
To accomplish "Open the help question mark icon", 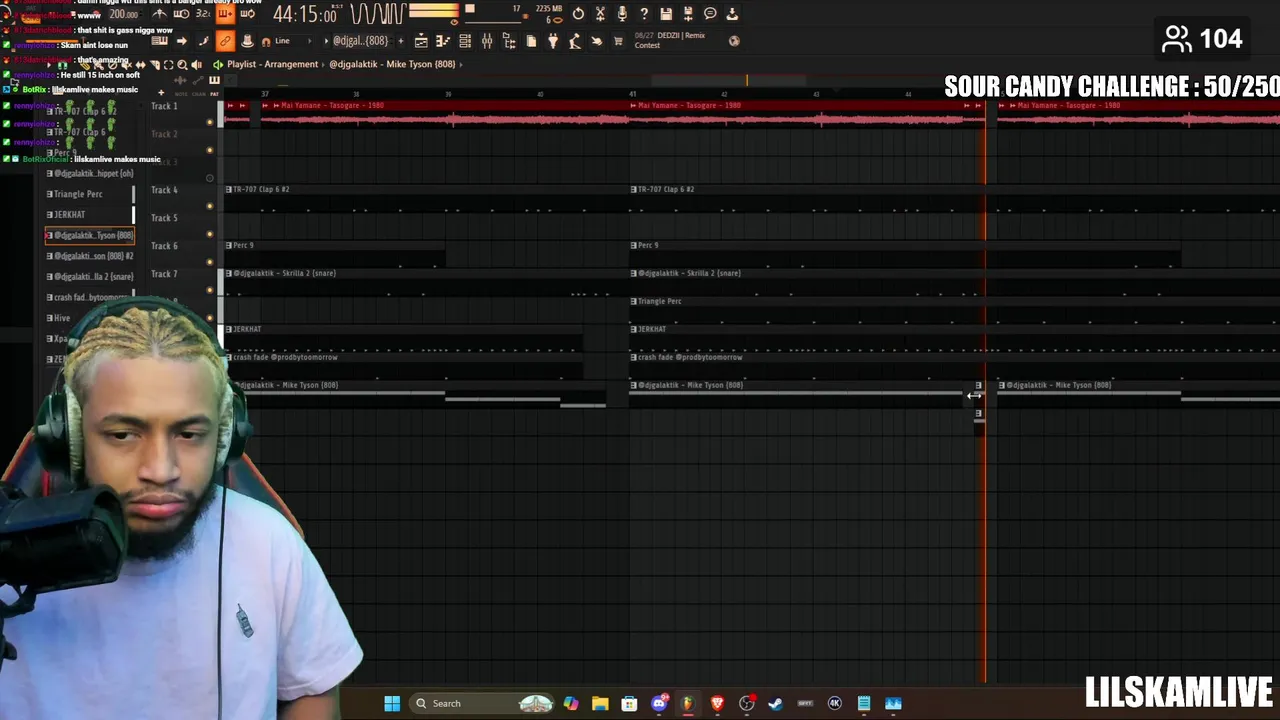I will click(x=644, y=14).
